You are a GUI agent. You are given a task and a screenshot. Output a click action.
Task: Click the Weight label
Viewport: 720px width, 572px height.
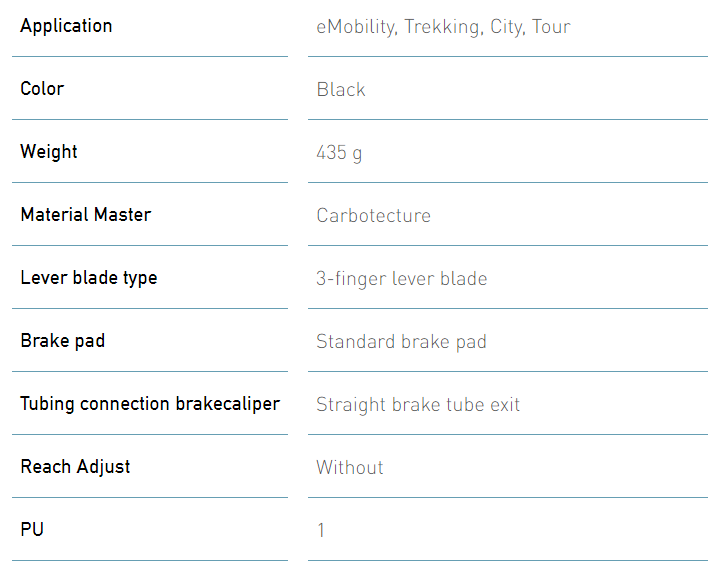point(49,152)
